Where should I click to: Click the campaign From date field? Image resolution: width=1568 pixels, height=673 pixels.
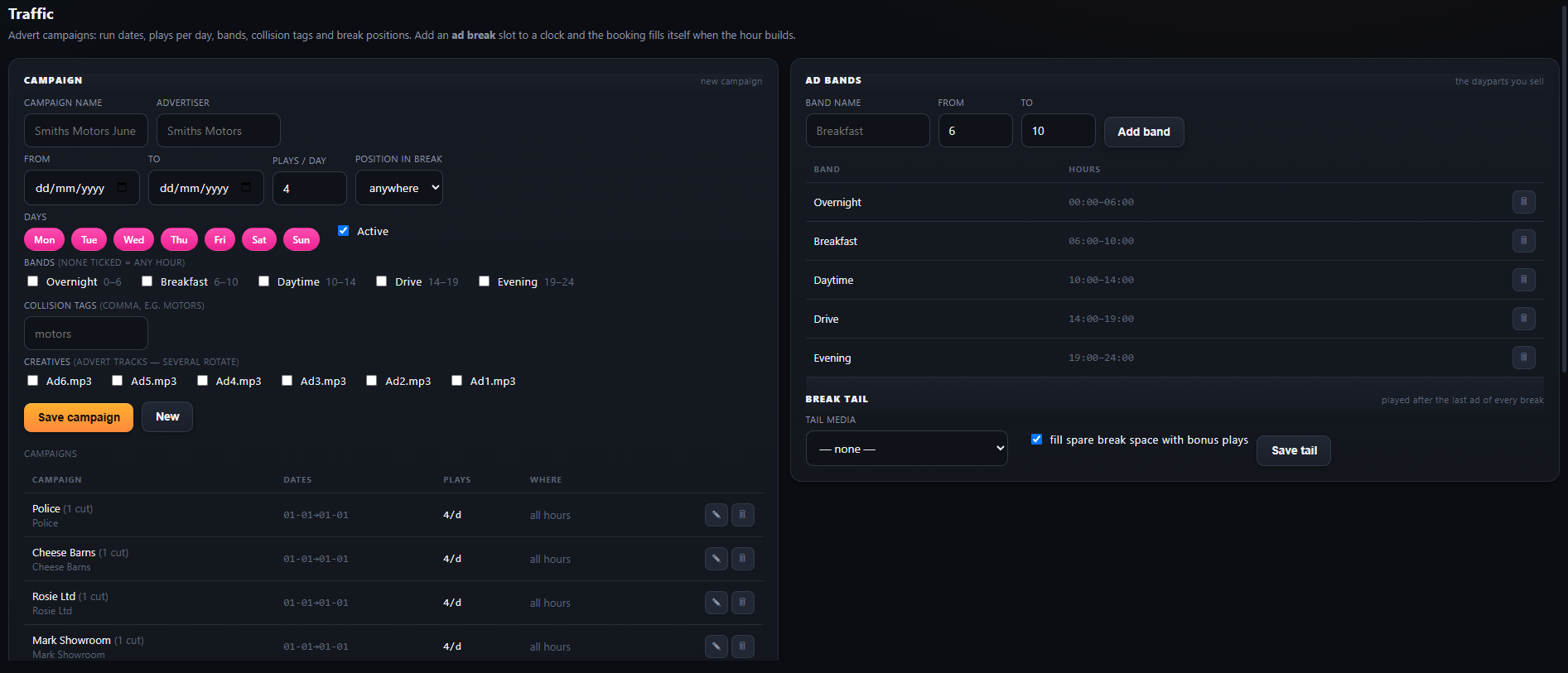pyautogui.click(x=82, y=188)
